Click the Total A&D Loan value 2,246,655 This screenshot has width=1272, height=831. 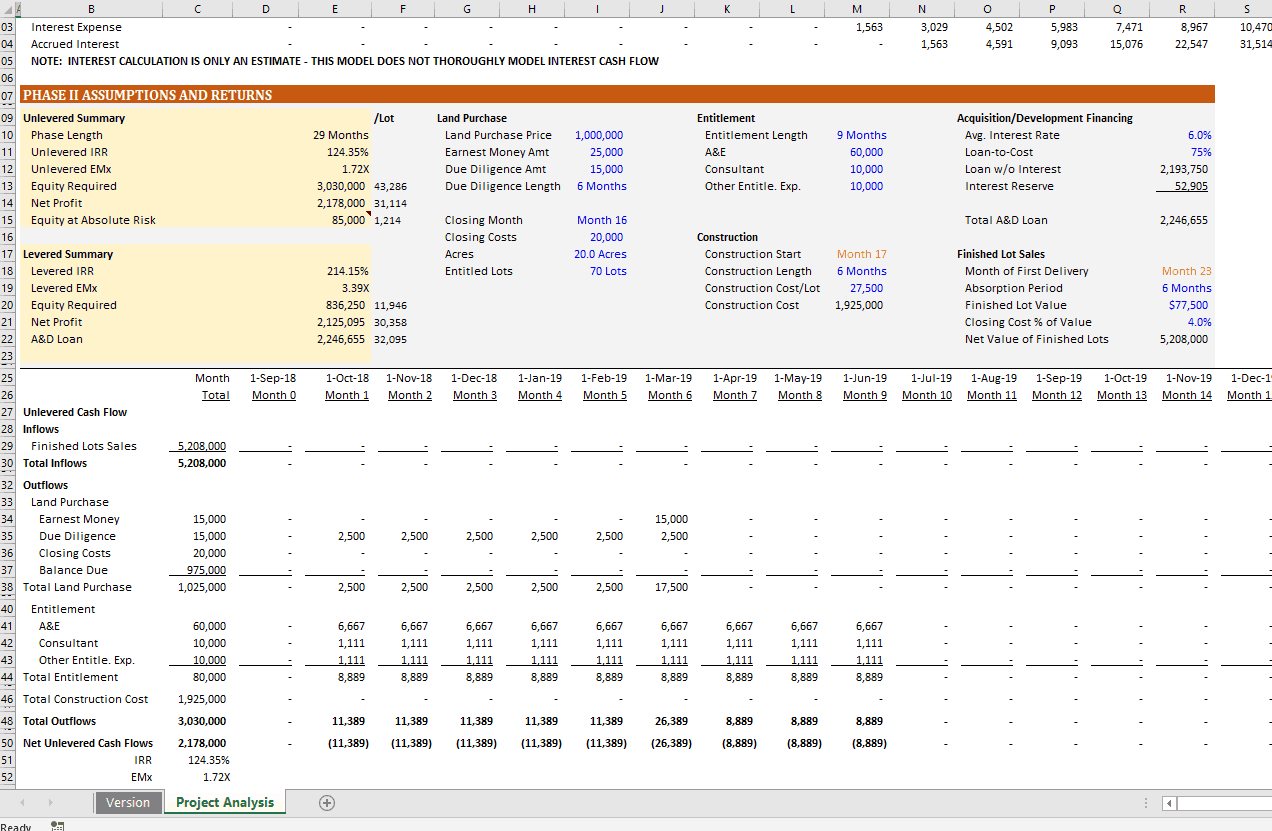click(1183, 220)
